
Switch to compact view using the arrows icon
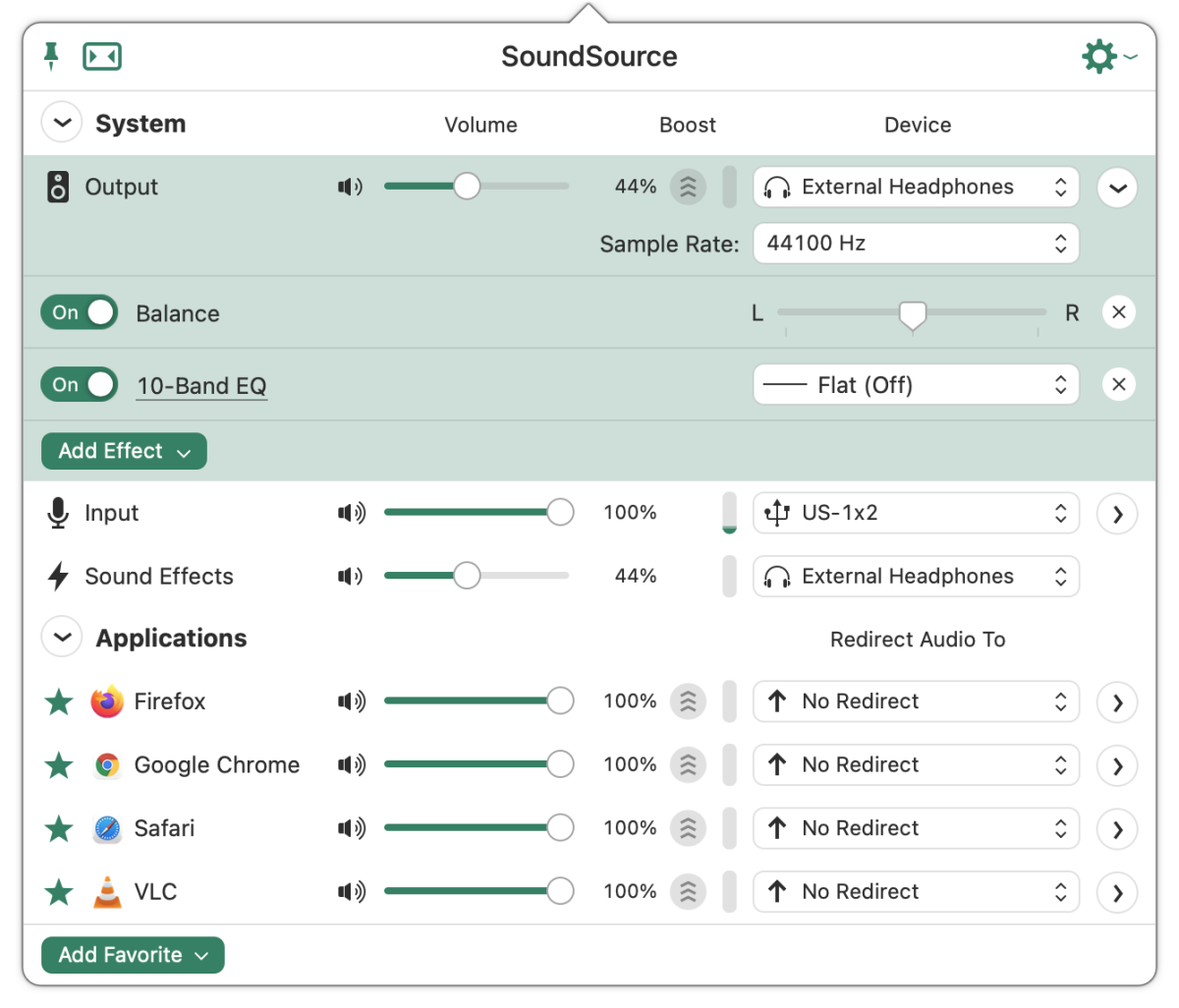tap(102, 57)
